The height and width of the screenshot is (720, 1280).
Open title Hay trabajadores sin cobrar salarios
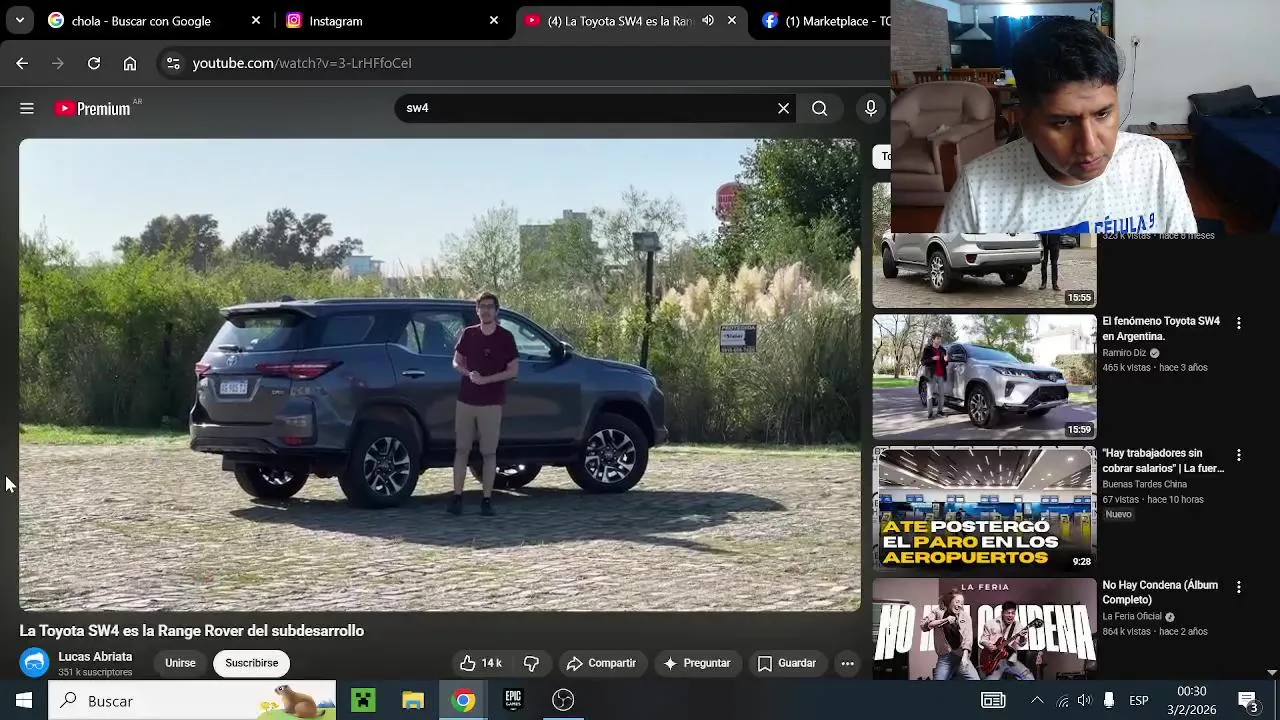click(x=1163, y=461)
